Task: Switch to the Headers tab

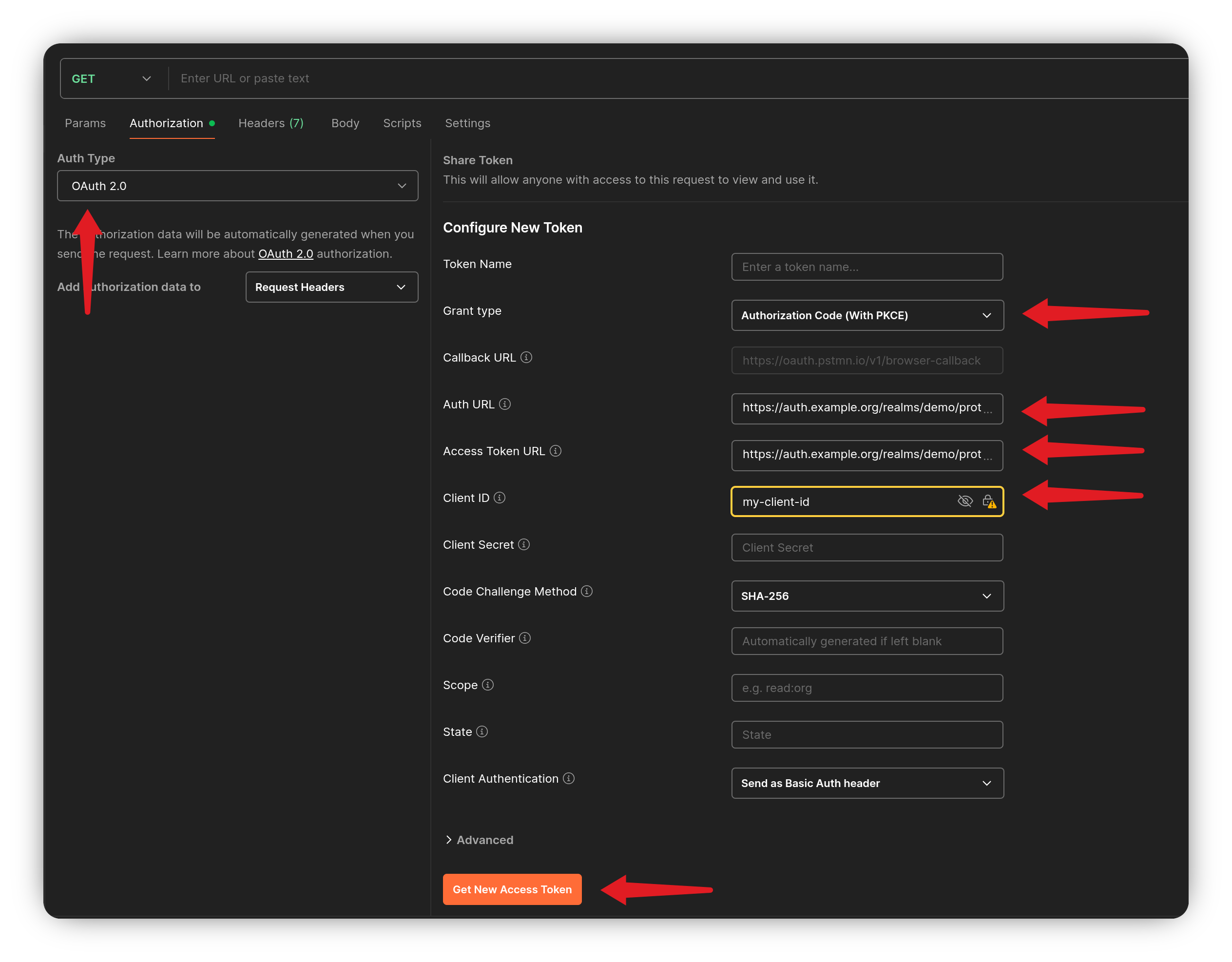Action: pos(271,123)
